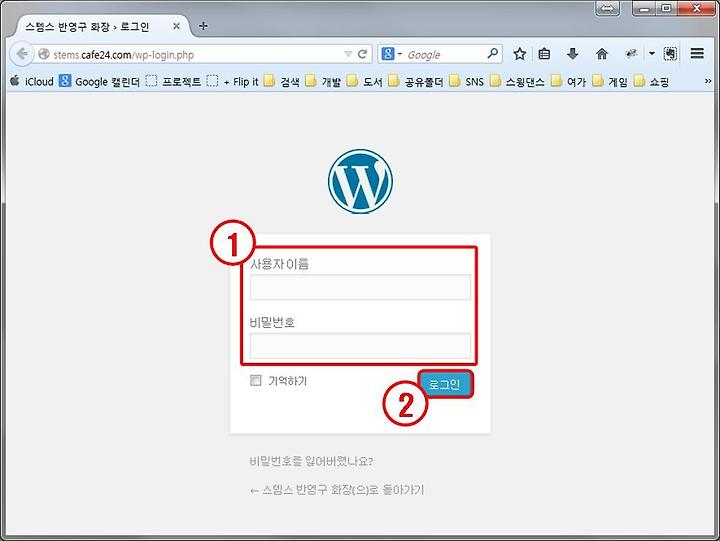Open the downloads arrow icon
Viewport: 720px width, 541px height.
click(x=572, y=54)
